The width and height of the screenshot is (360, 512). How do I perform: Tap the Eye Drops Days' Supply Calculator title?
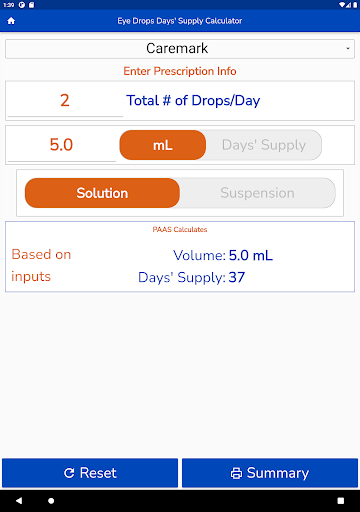(180, 21)
